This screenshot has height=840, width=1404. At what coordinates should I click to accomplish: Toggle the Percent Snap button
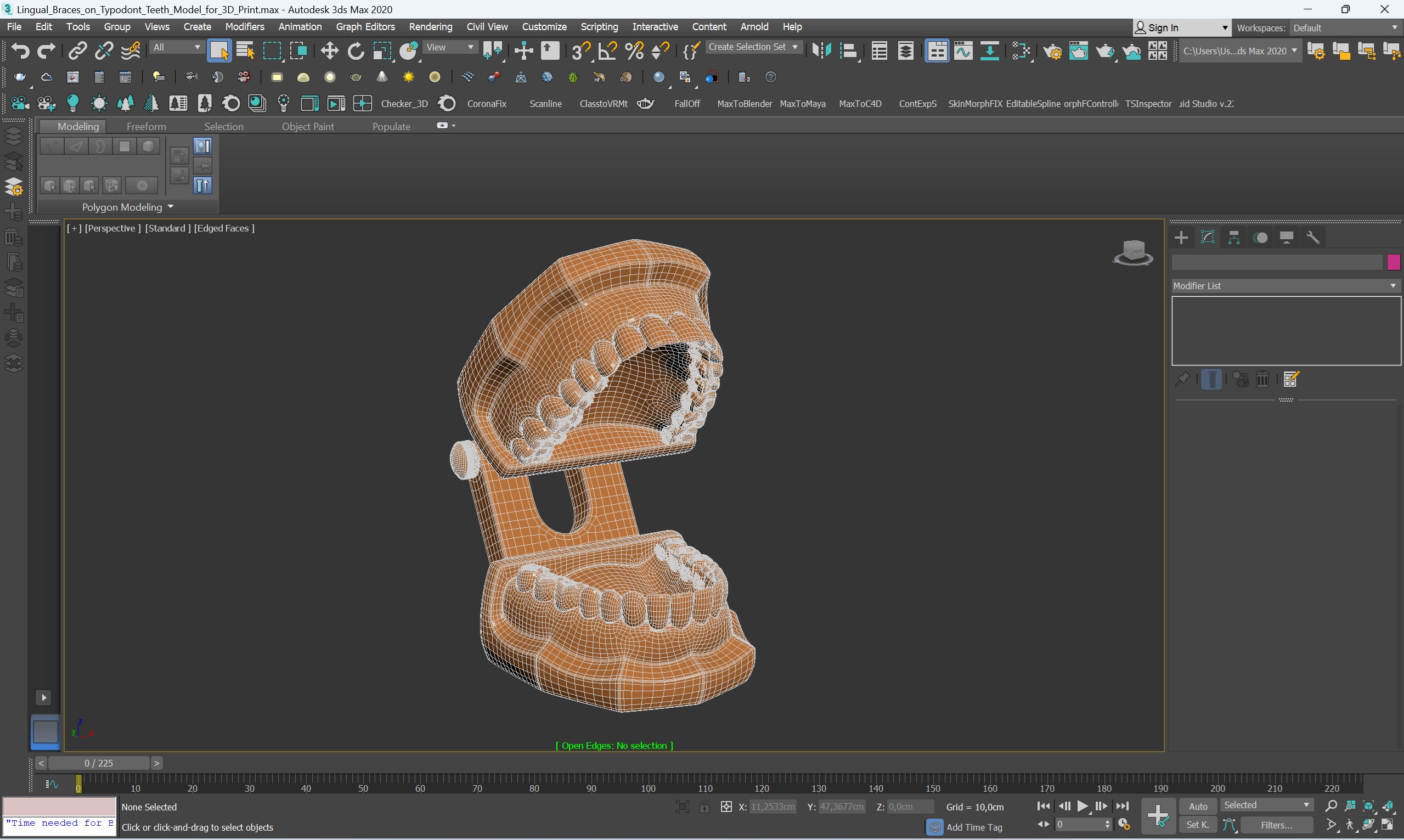click(634, 51)
